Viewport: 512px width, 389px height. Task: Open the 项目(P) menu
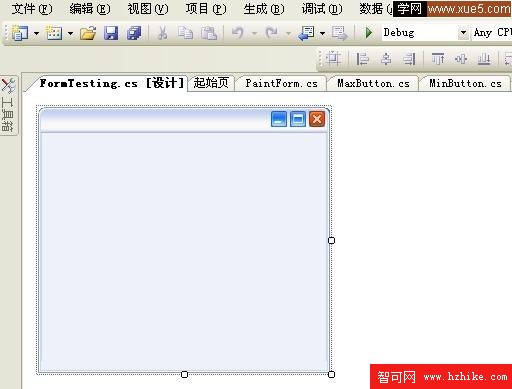(206, 9)
